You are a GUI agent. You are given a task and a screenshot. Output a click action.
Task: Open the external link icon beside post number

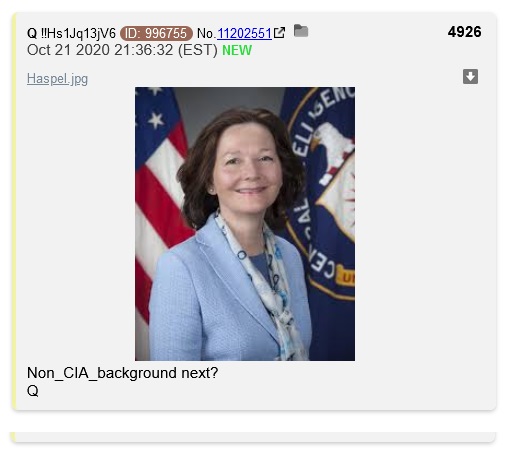click(x=279, y=33)
